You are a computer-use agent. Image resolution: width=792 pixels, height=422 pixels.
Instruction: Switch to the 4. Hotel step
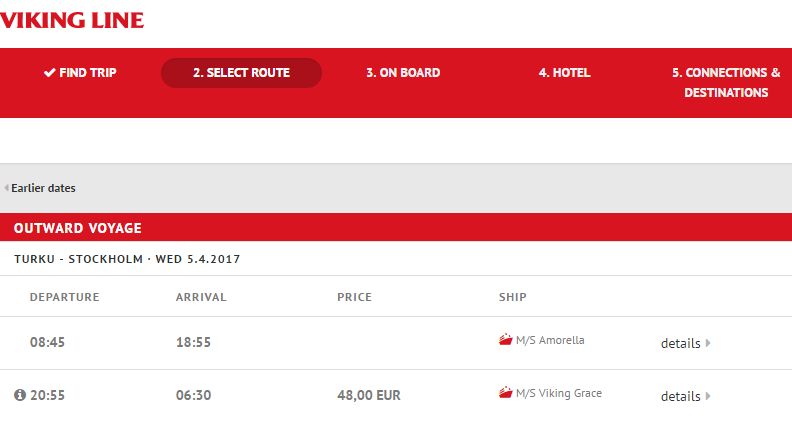tap(564, 73)
